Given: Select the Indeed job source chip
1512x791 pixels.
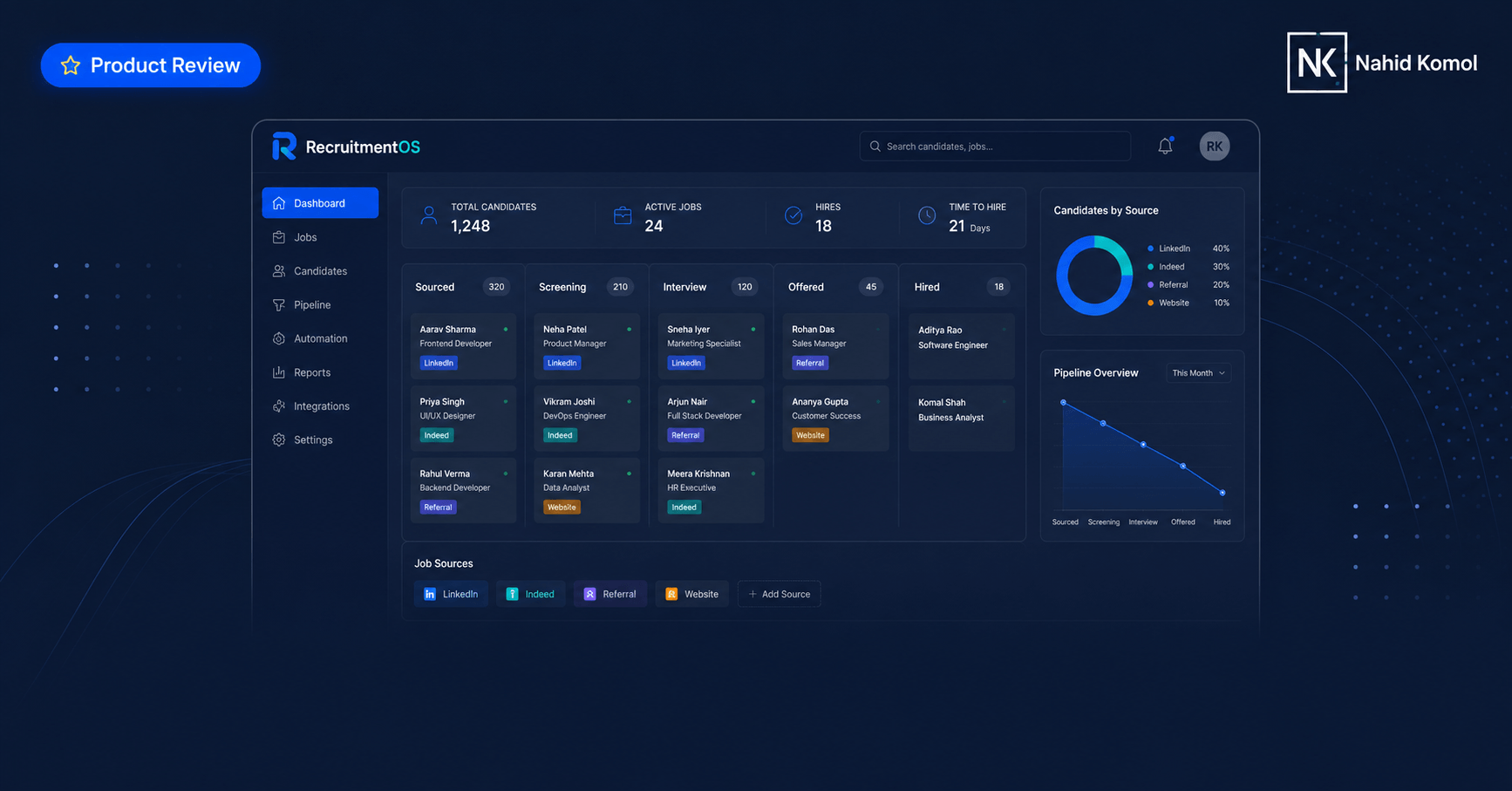Looking at the screenshot, I should coord(531,594).
